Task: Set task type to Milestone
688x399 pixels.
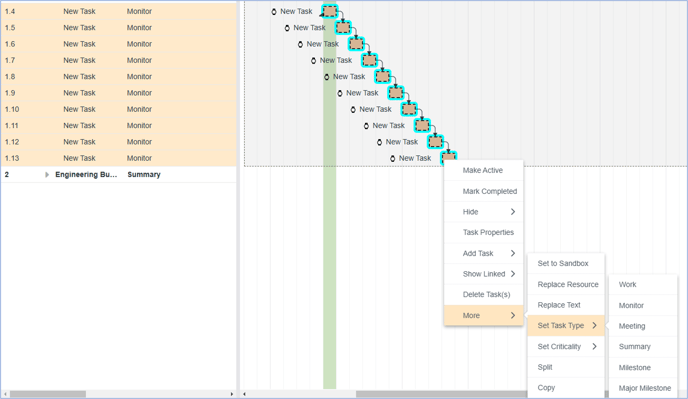Action: click(643, 367)
